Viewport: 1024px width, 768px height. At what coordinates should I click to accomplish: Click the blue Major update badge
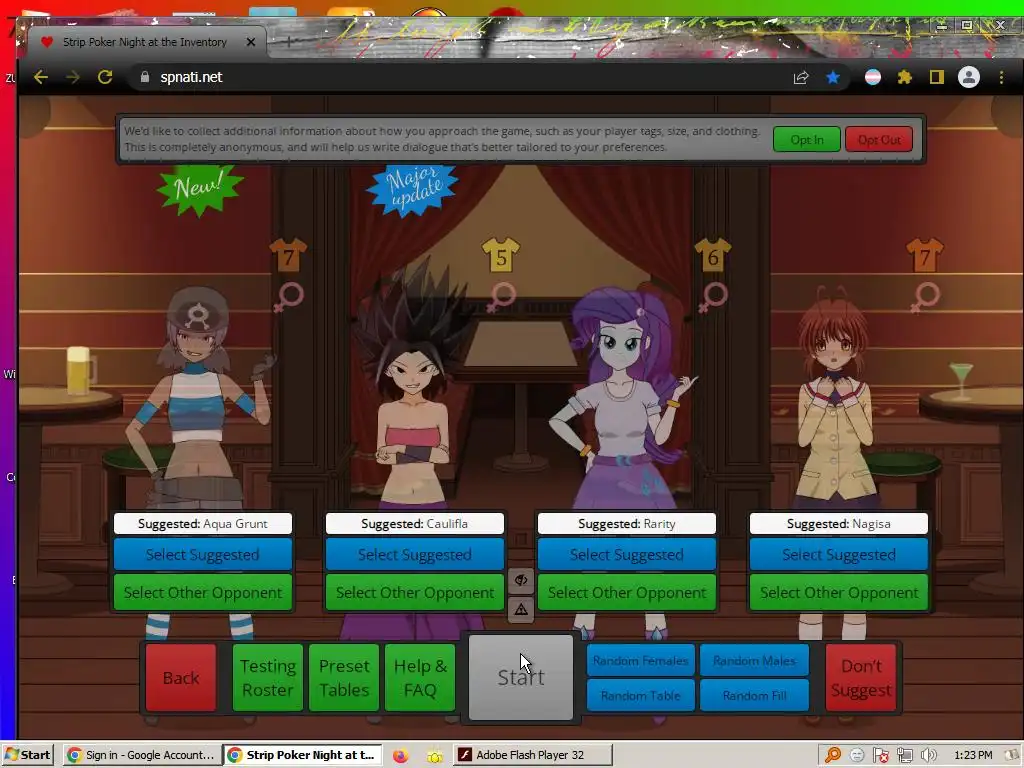413,189
